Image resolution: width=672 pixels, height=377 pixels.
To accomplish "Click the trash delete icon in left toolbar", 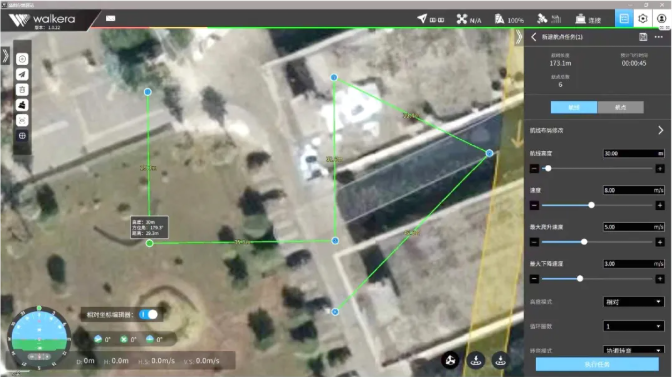I will click(22, 90).
